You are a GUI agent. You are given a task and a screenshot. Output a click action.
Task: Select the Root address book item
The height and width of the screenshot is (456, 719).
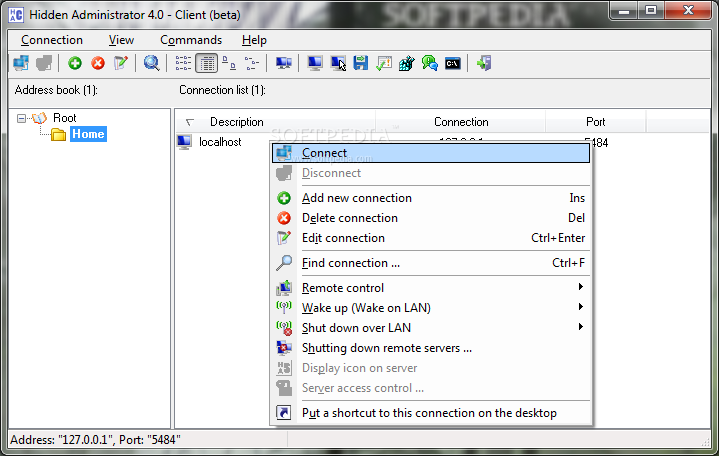click(64, 118)
